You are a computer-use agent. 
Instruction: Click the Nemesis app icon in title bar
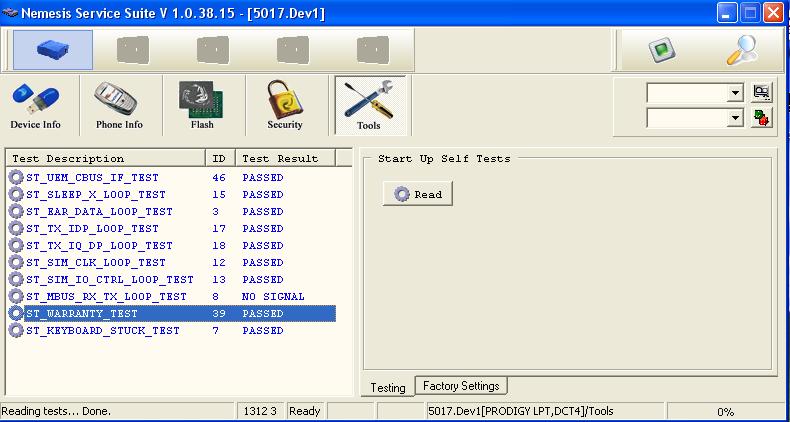click(x=10, y=13)
